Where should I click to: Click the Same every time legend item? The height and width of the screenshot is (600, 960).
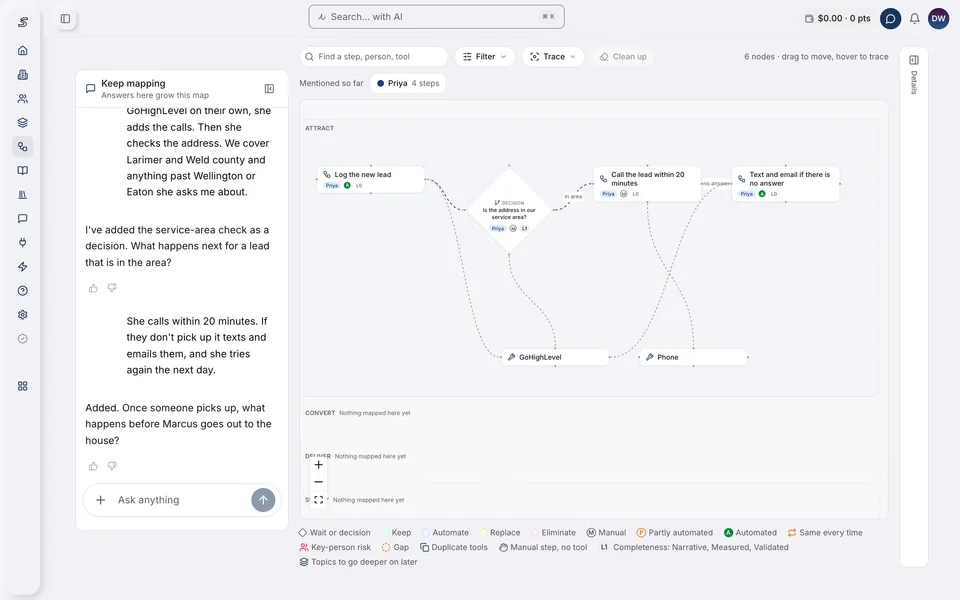(825, 533)
